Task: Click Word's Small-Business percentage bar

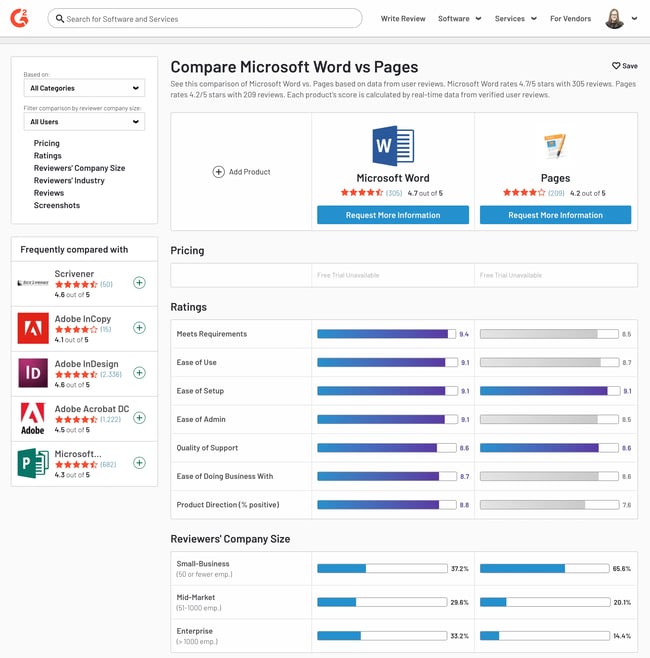Action: point(382,569)
